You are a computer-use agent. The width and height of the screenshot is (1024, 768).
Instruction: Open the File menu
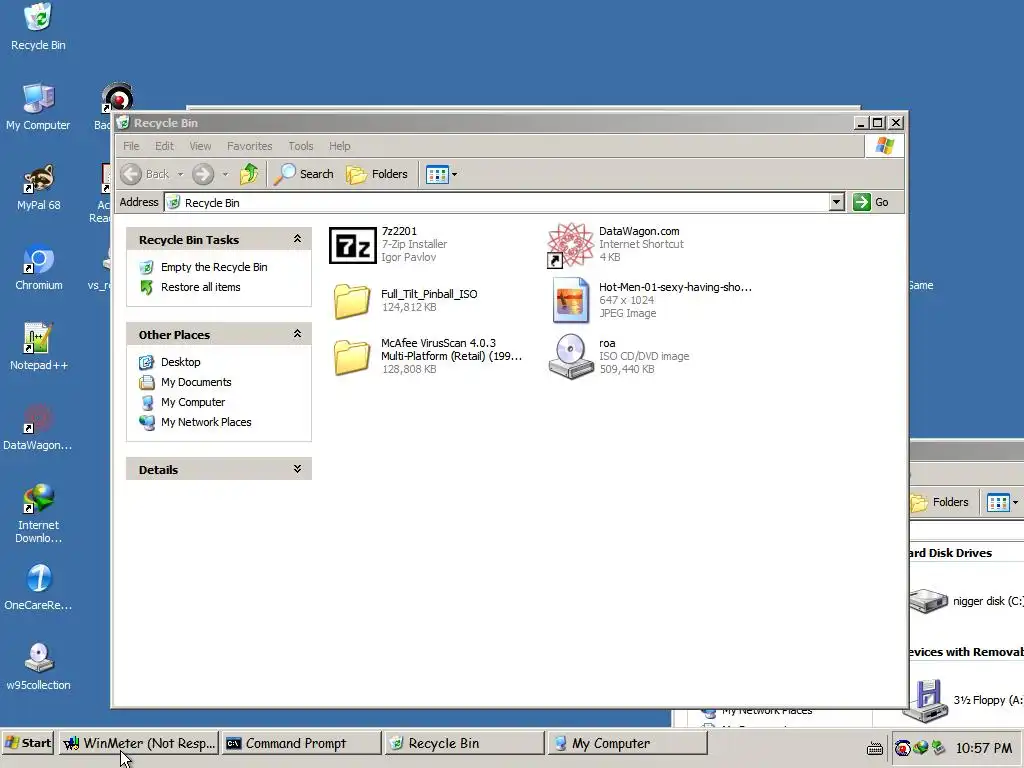(131, 146)
